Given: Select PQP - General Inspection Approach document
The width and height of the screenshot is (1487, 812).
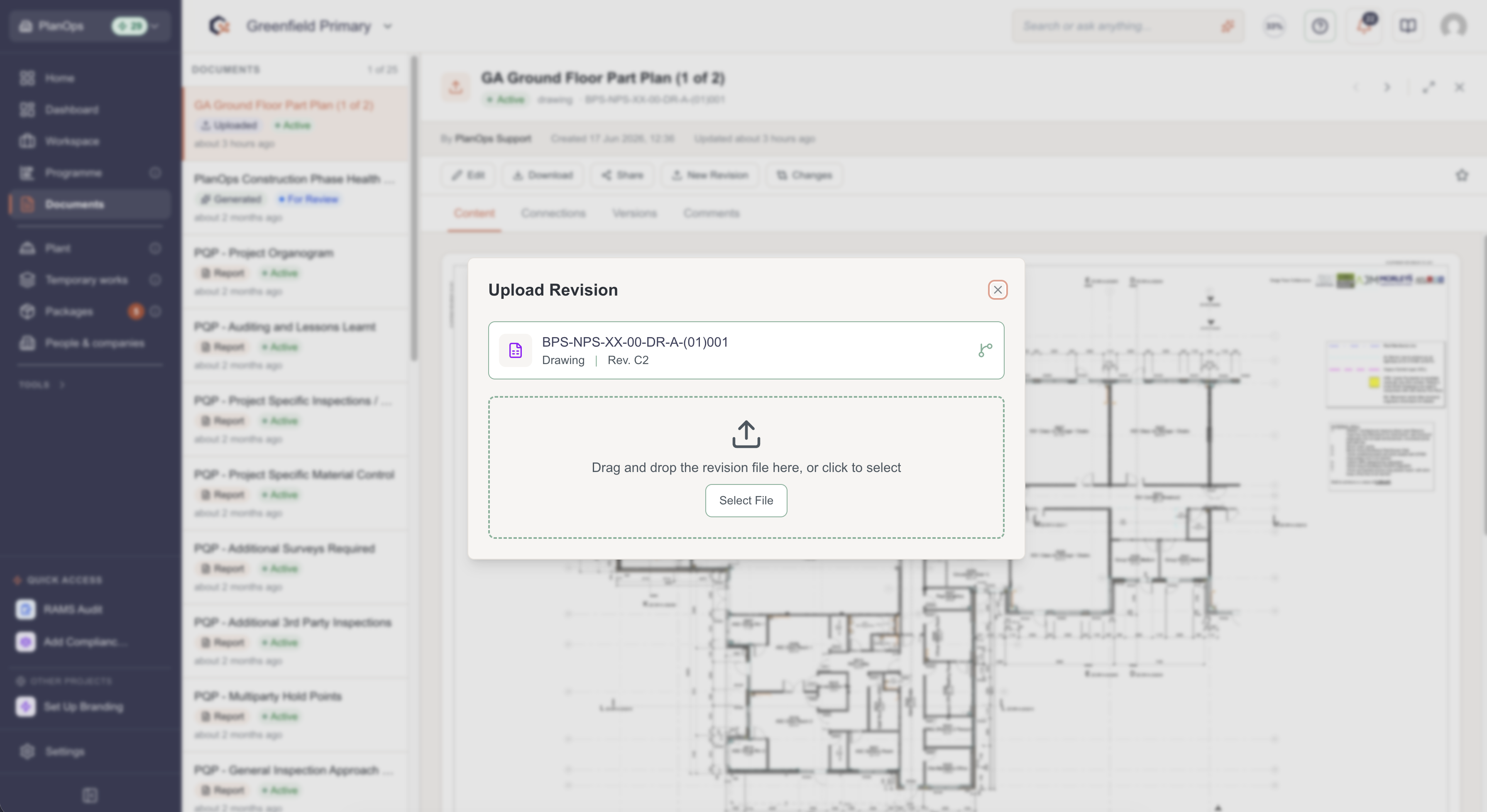Looking at the screenshot, I should tap(296, 783).
